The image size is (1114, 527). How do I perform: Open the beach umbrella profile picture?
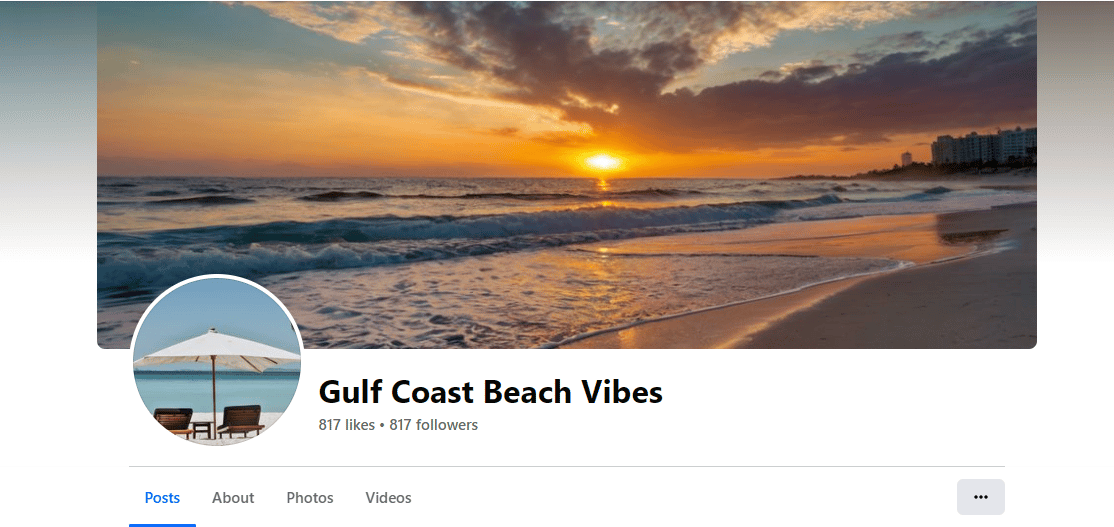tap(217, 361)
